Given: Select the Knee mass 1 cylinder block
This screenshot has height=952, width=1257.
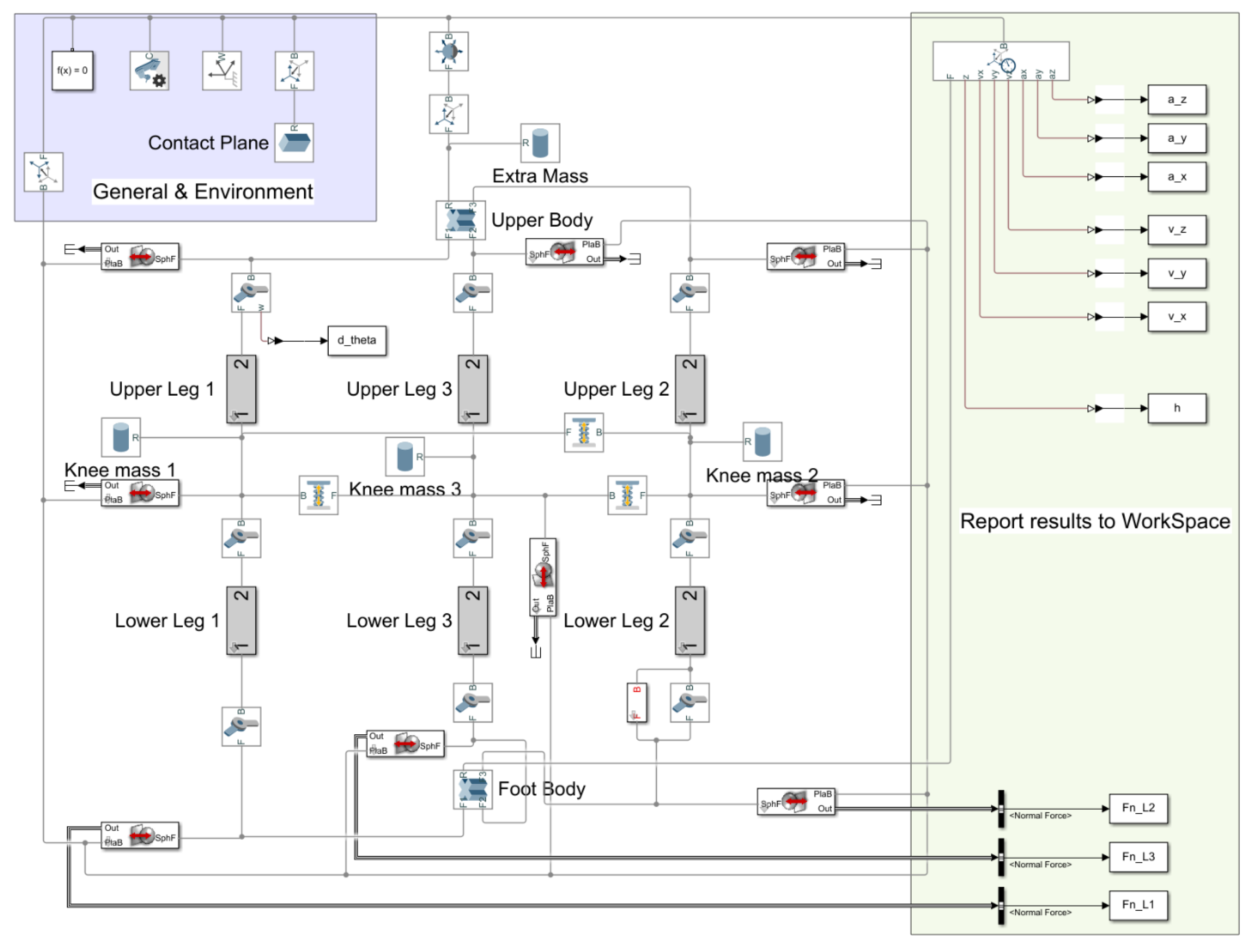Looking at the screenshot, I should pyautogui.click(x=121, y=437).
